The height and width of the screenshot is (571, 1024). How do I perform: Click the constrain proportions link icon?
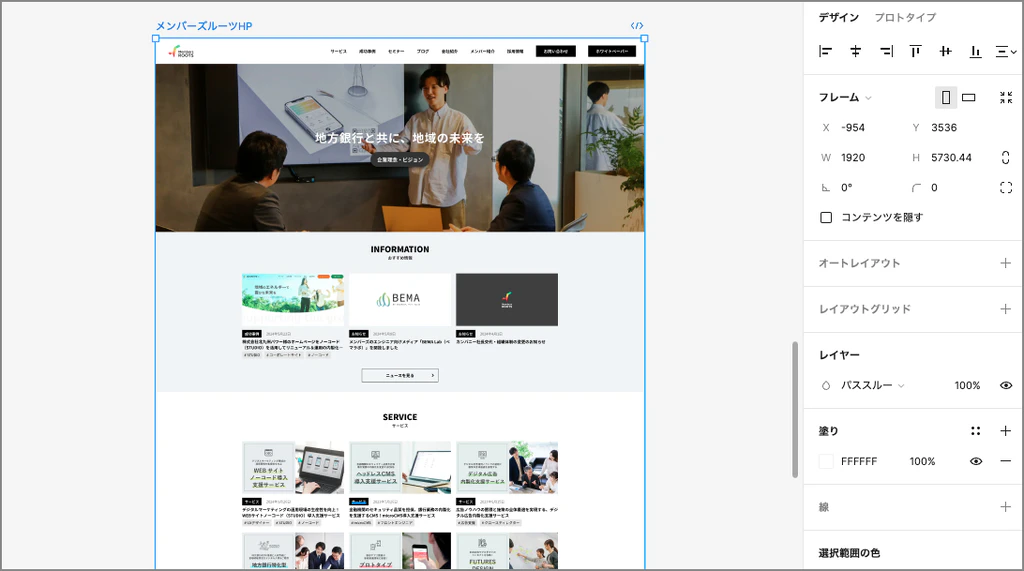click(1005, 158)
